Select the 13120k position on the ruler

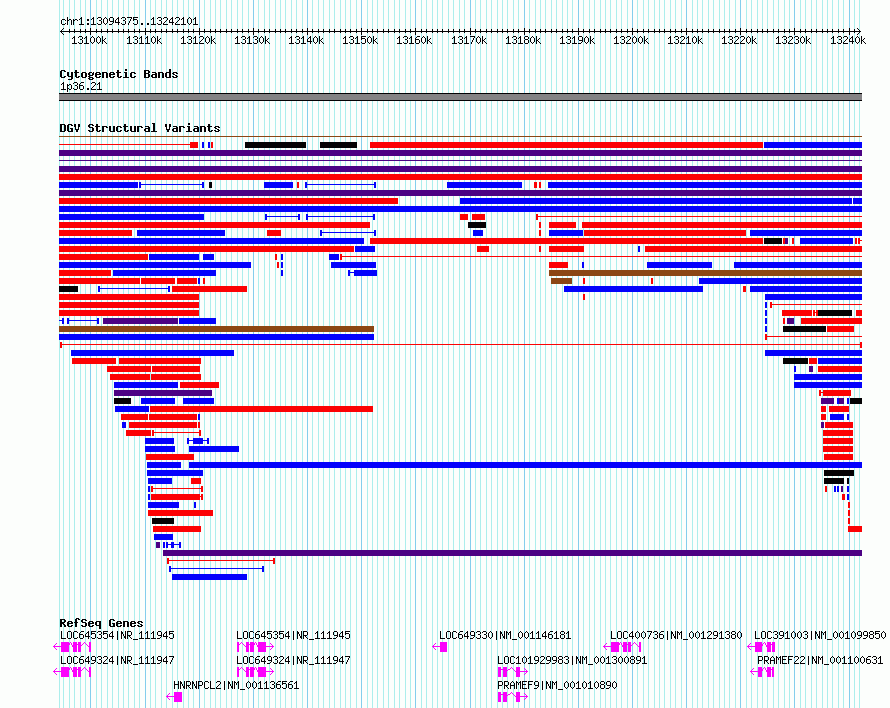pyautogui.click(x=198, y=40)
